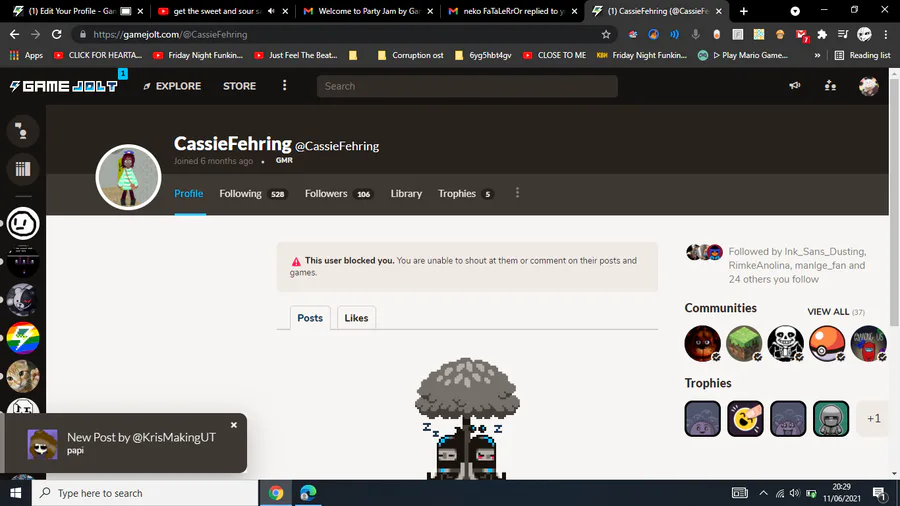View the yellow winking face trophy
Viewport: 900px width, 506px height.
point(745,418)
